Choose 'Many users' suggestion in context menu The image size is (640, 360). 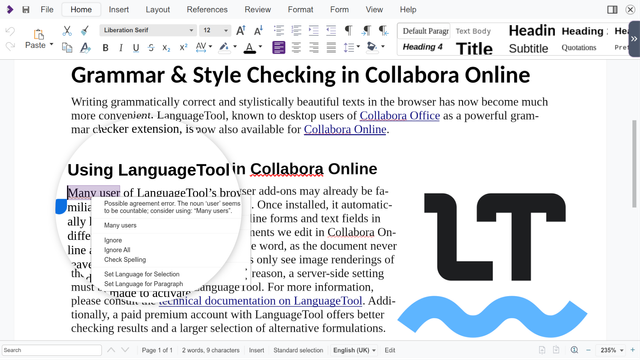[x=120, y=225]
